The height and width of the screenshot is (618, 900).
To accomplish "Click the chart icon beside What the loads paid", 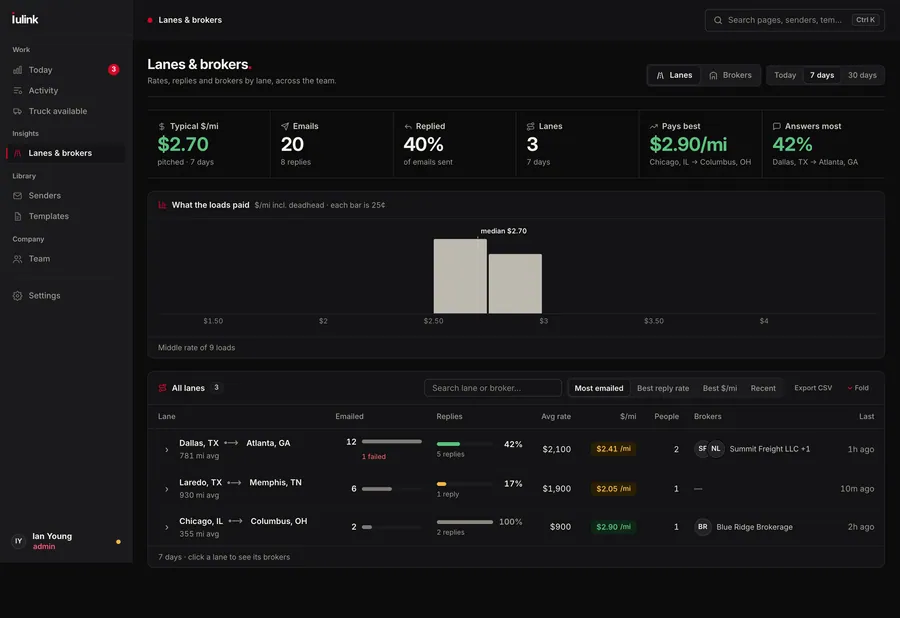I will 162,205.
